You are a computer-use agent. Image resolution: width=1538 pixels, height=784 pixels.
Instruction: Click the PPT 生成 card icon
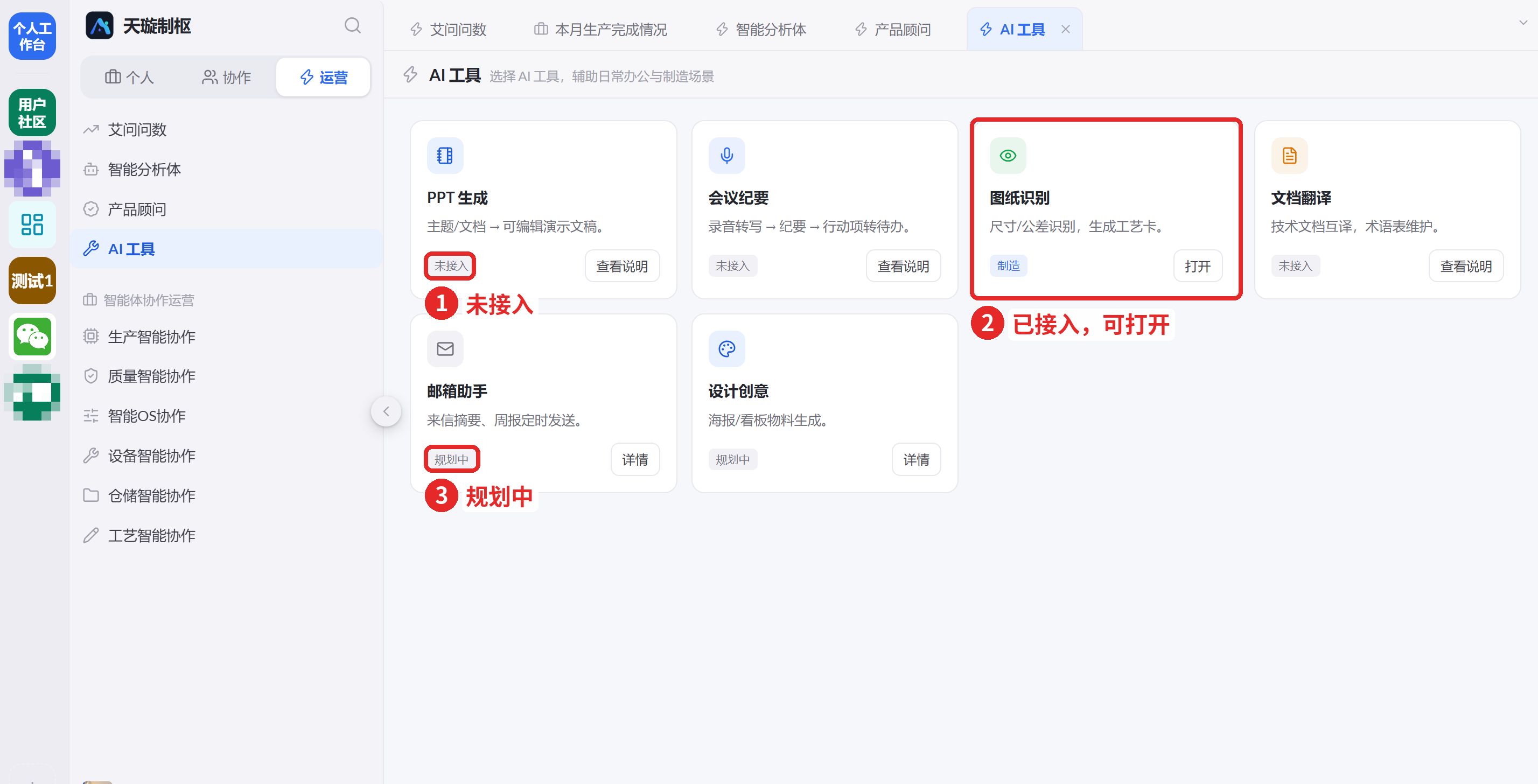[445, 156]
